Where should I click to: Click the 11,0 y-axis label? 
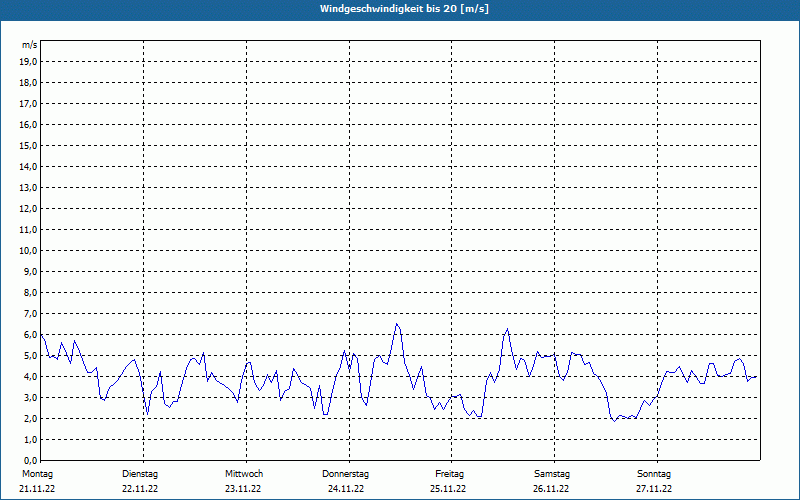tap(29, 230)
